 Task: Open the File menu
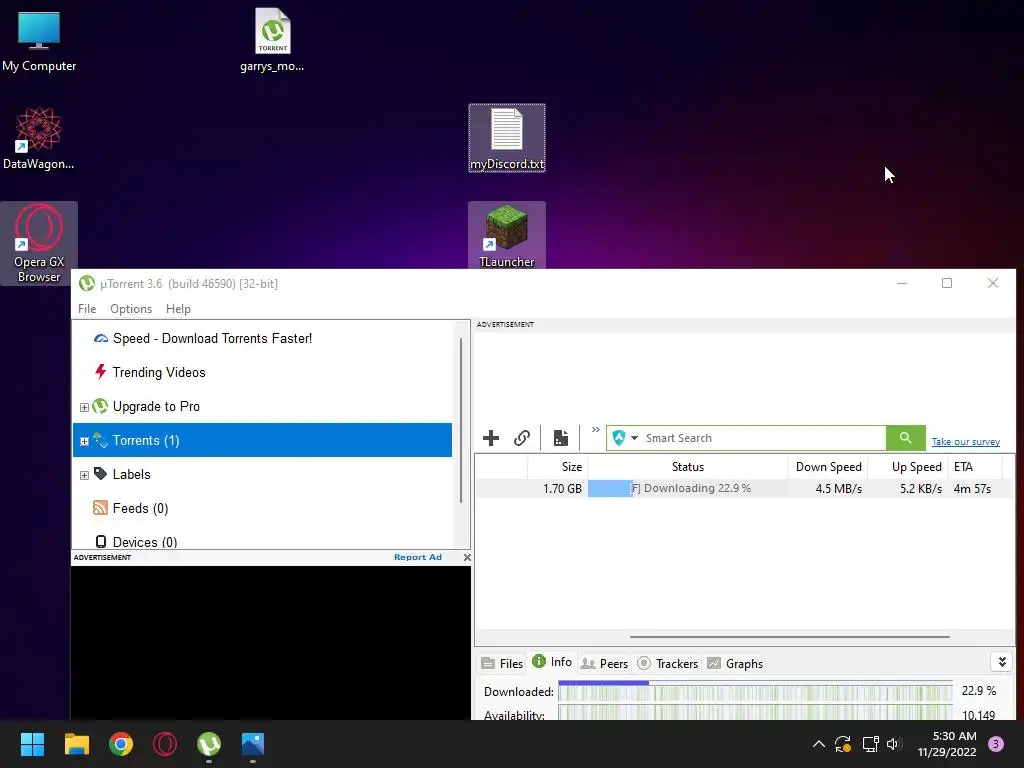pos(87,309)
